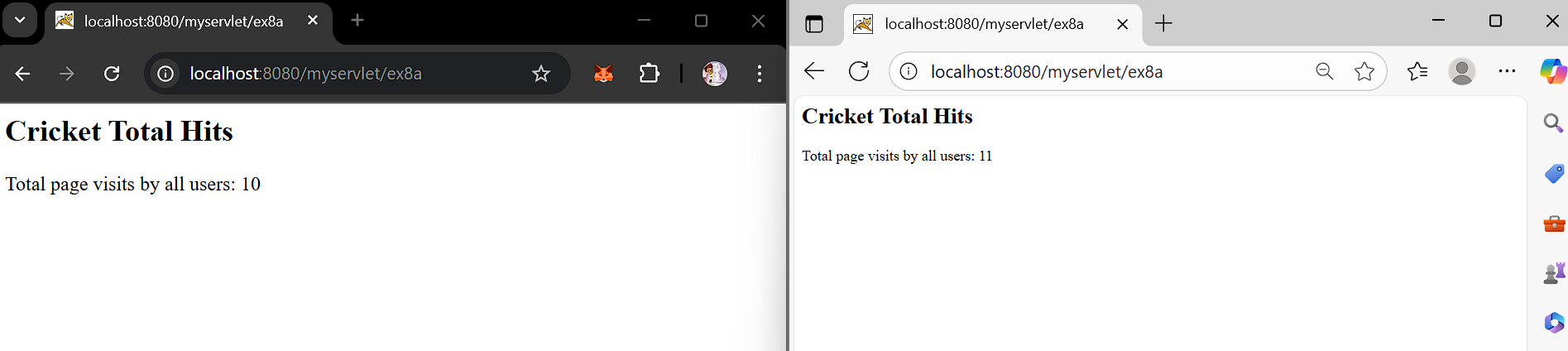
Task: Open Edge settings and more menu
Action: [1507, 72]
